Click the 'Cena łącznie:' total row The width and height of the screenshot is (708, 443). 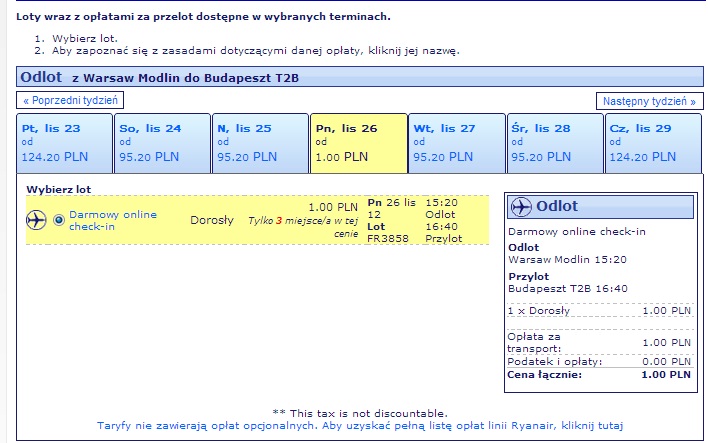tap(599, 375)
